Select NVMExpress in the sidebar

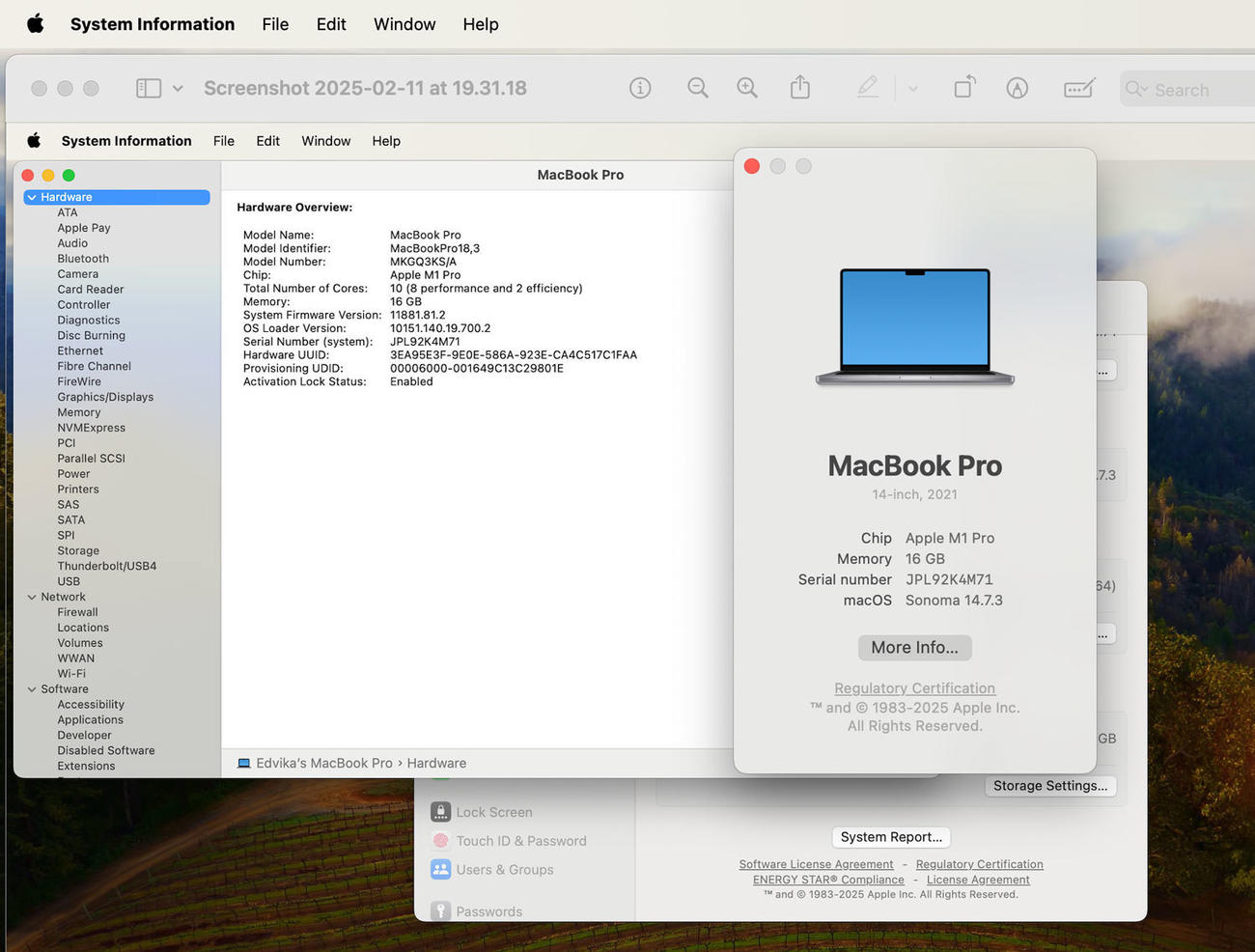[92, 428]
